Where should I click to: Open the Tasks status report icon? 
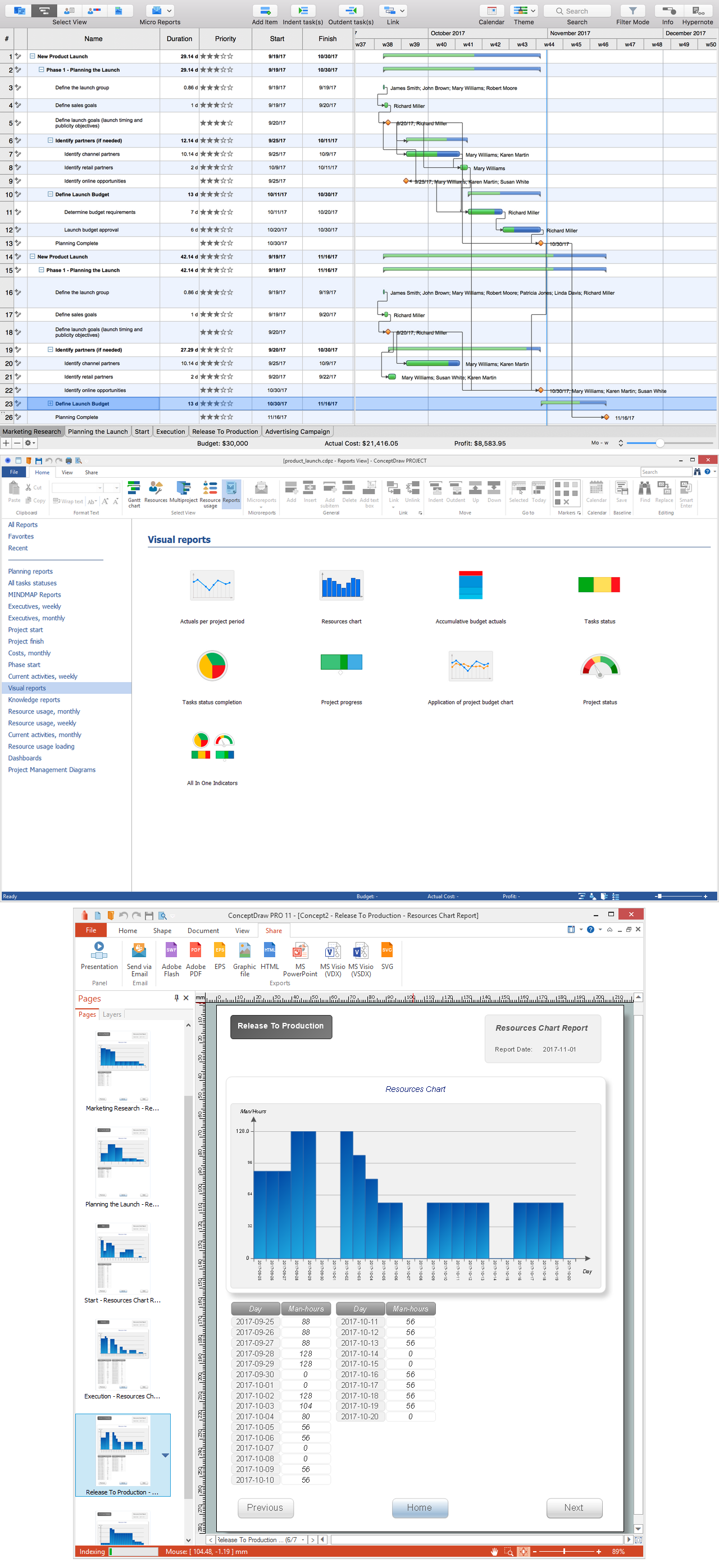click(599, 584)
